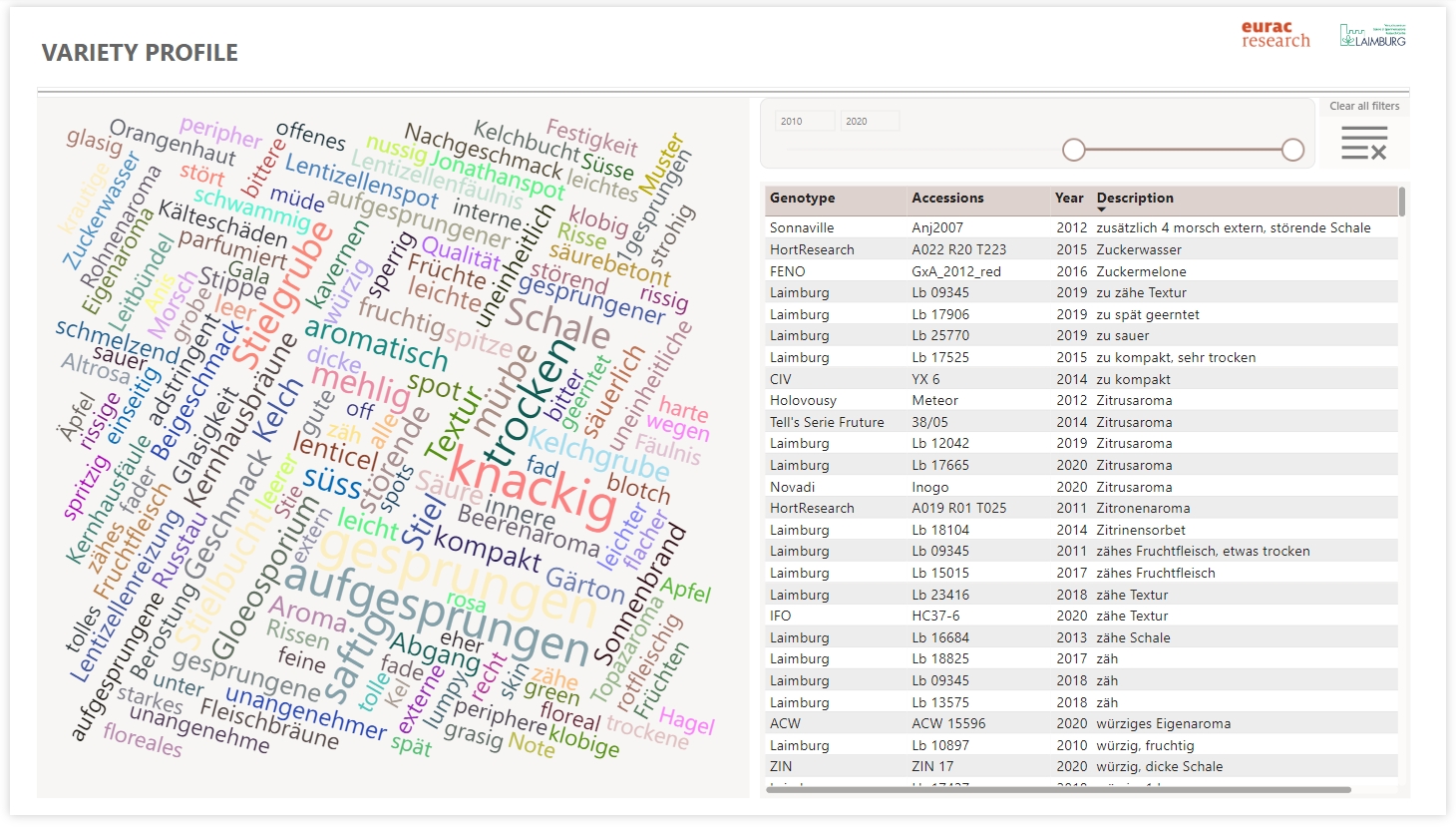Click the 'Clear all filters' label
Viewport: 1456px width, 828px height.
click(x=1364, y=106)
